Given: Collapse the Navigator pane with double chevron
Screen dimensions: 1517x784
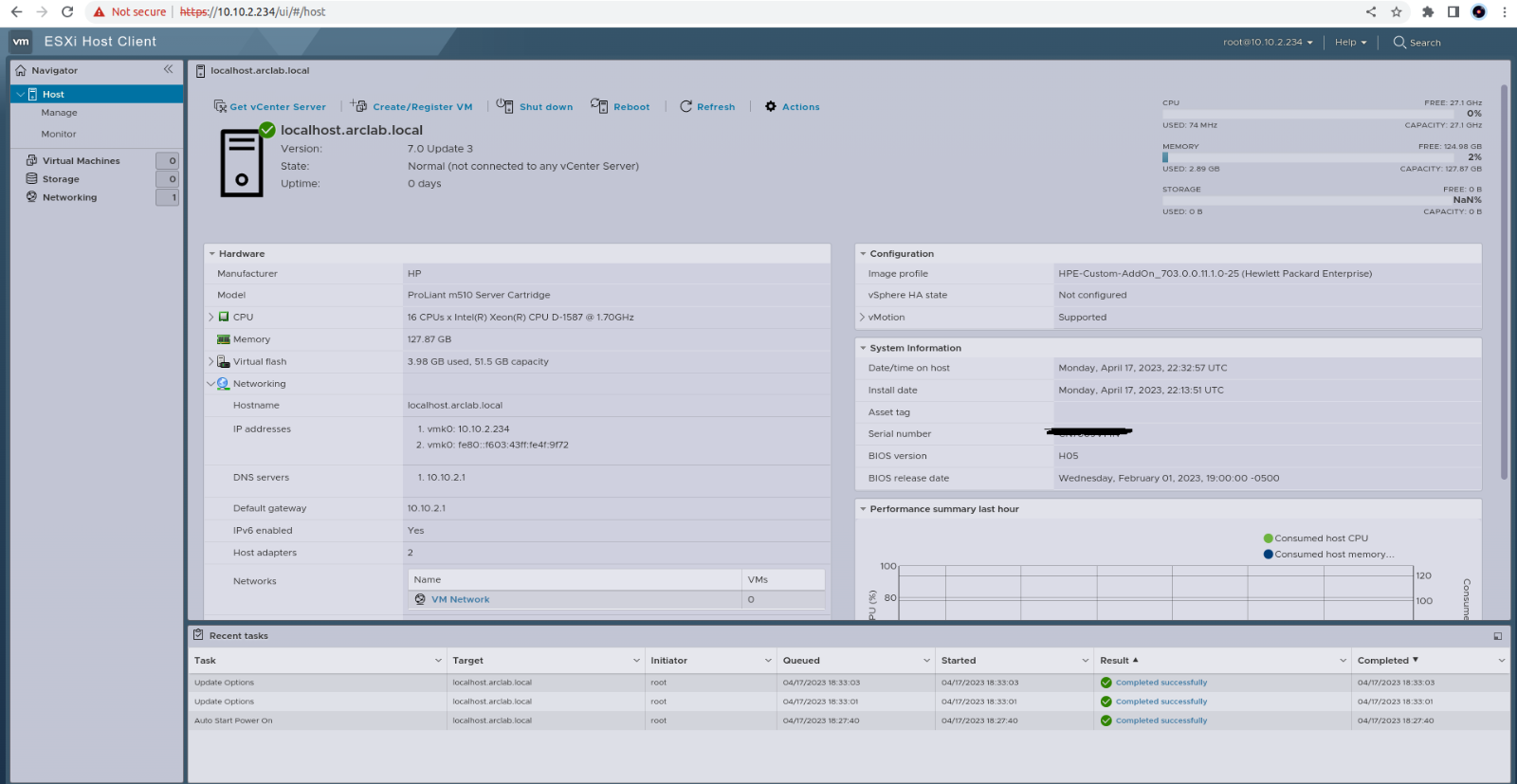Looking at the screenshot, I should pyautogui.click(x=168, y=69).
